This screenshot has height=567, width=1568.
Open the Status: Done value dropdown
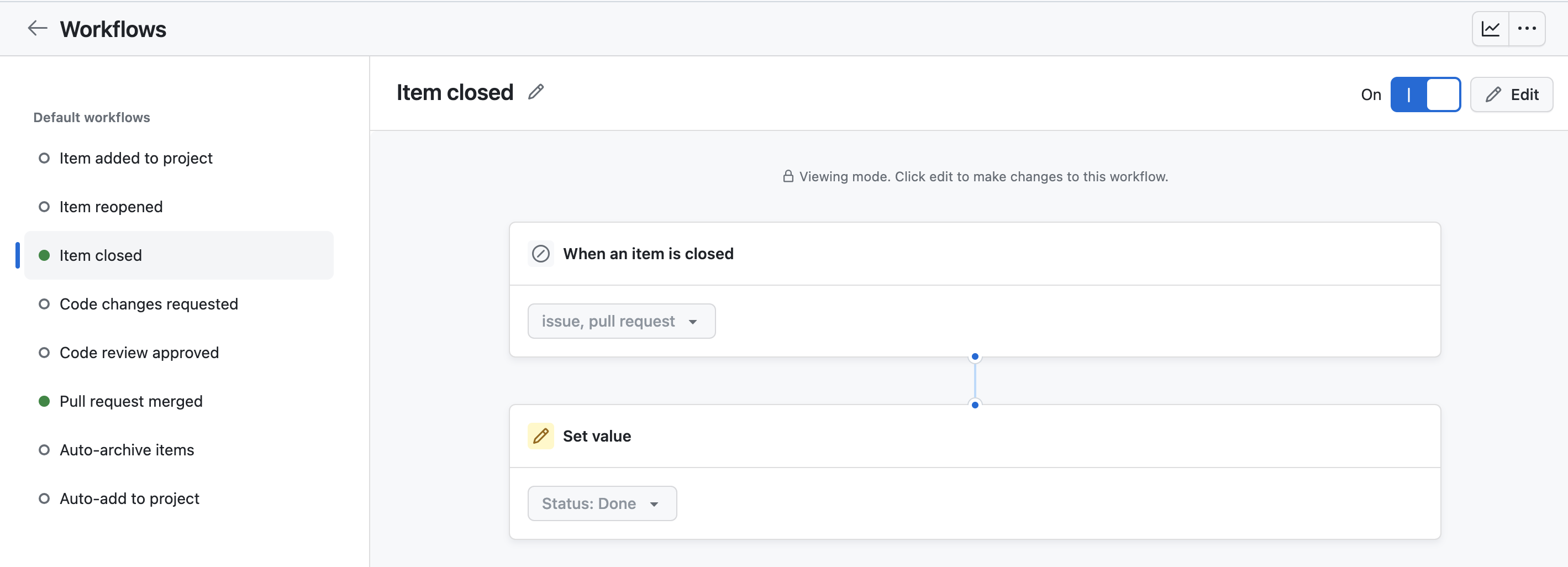[x=602, y=503]
